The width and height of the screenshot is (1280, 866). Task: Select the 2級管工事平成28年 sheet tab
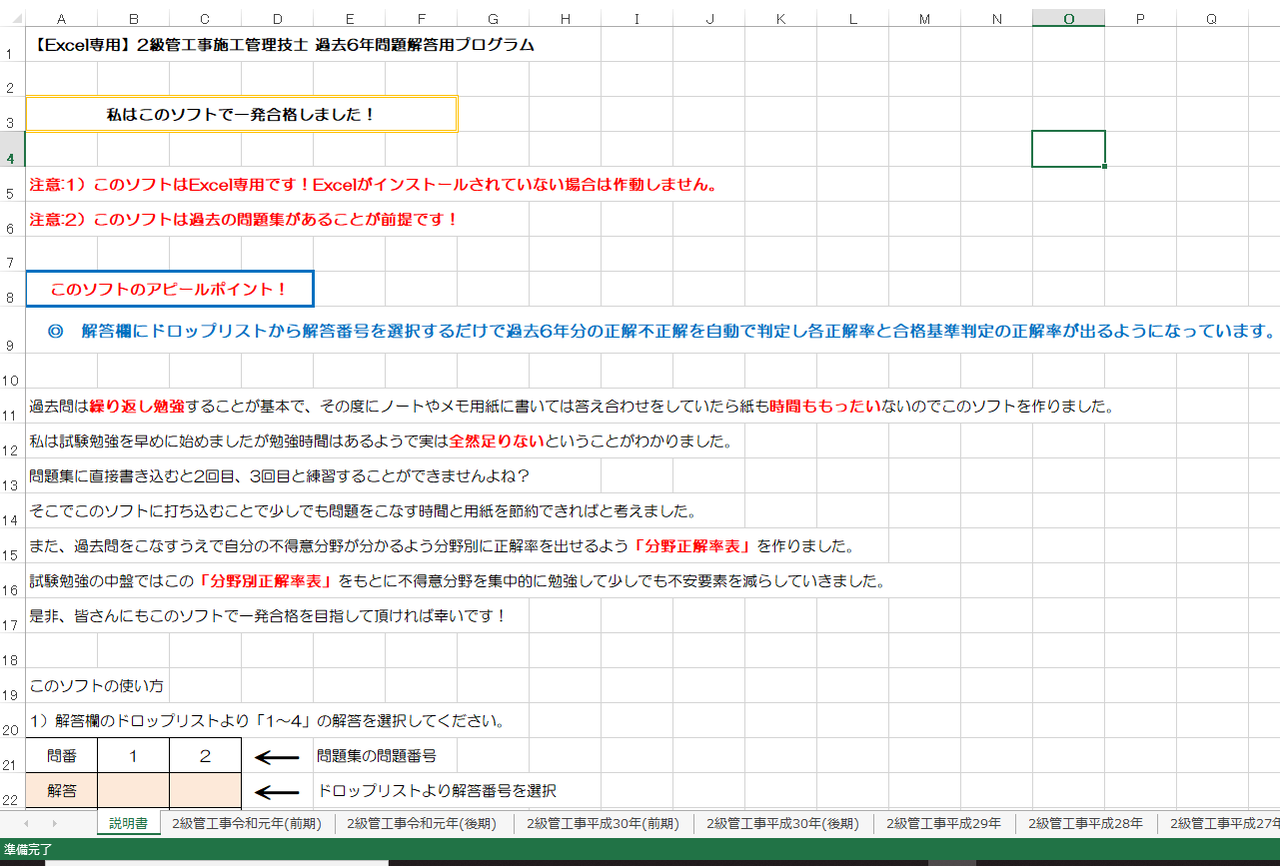1085,824
